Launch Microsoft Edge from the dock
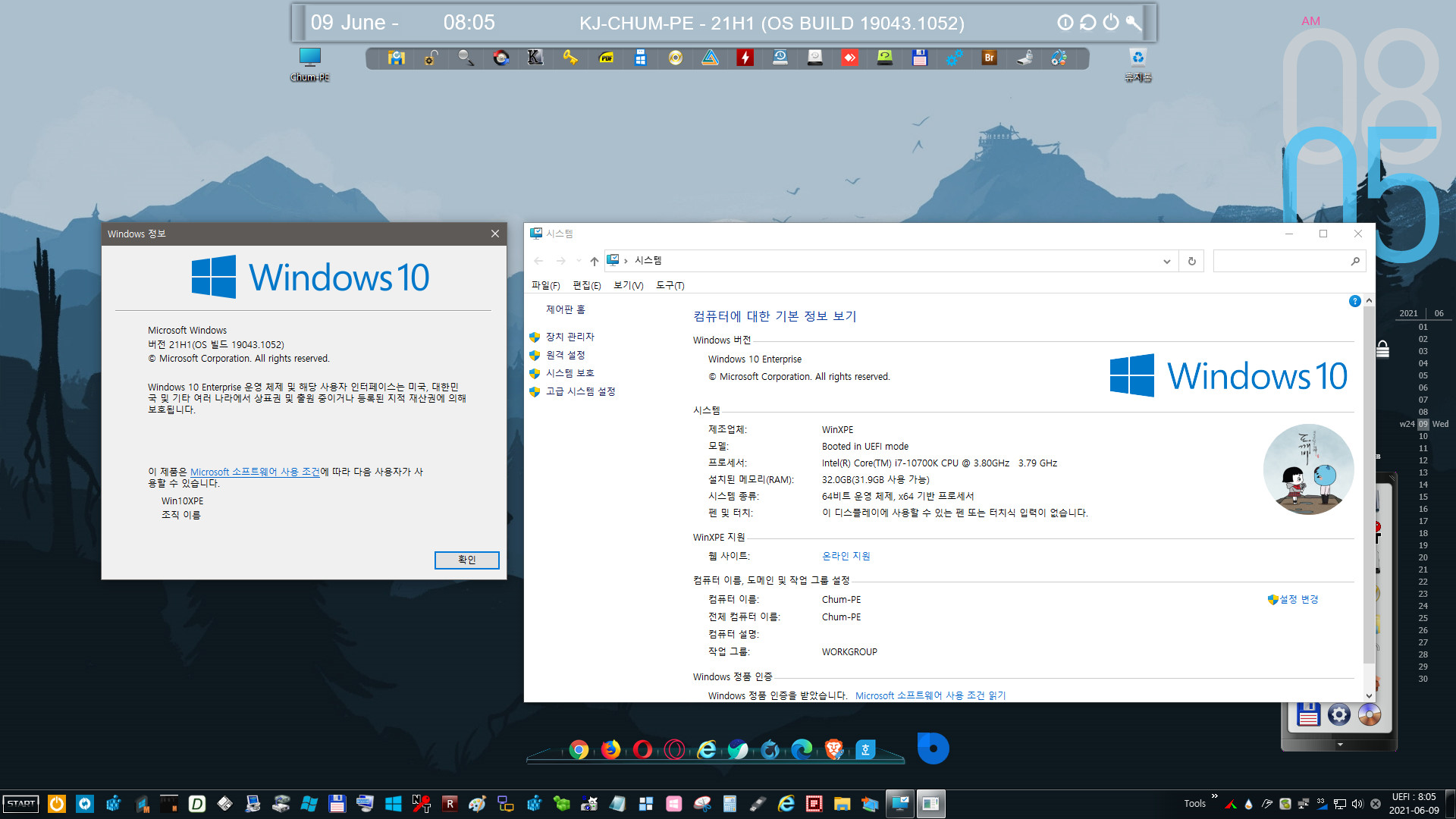Viewport: 1456px width, 819px height. pyautogui.click(x=802, y=750)
